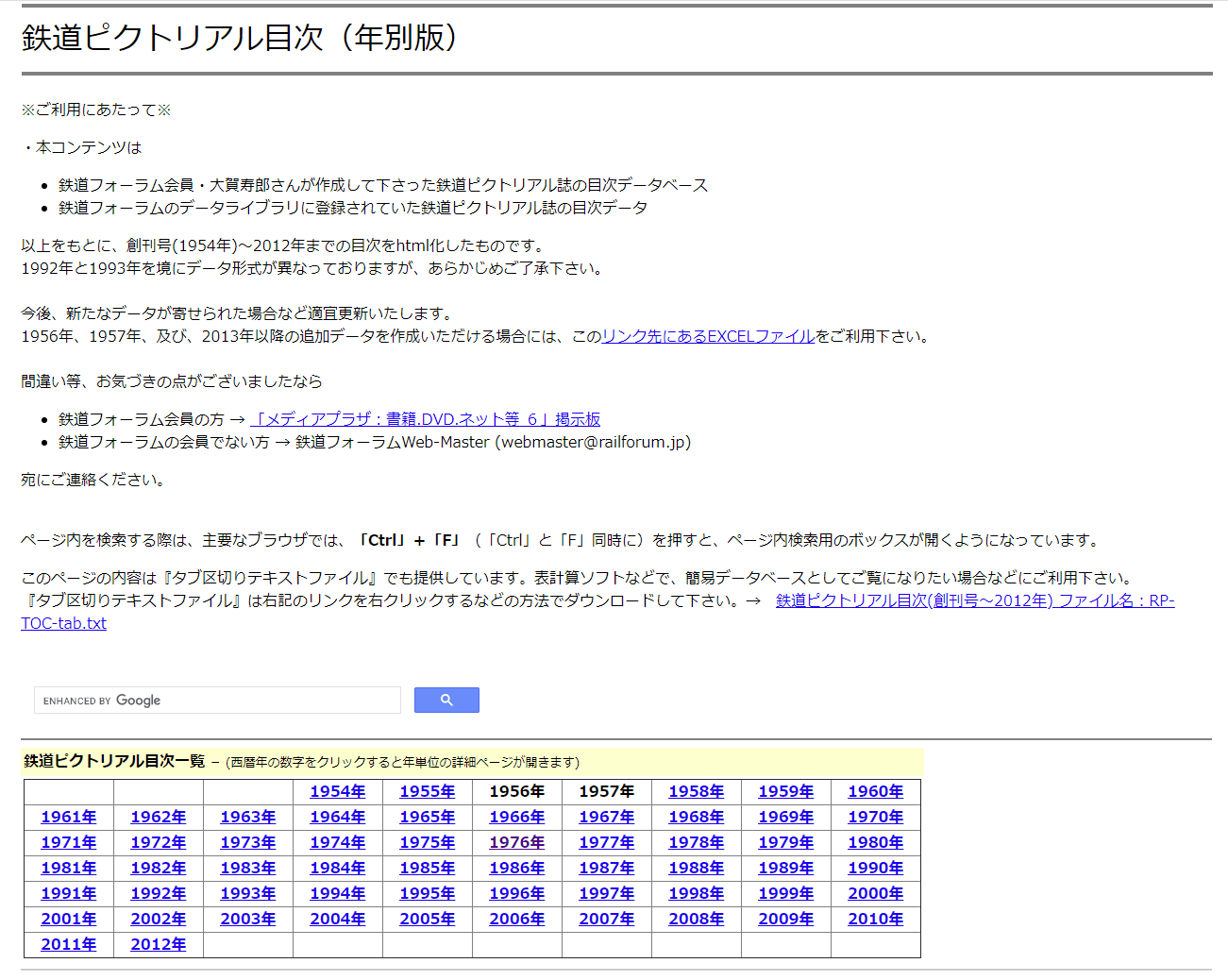
Task: Open the 2006年 index page
Action: coord(517,919)
